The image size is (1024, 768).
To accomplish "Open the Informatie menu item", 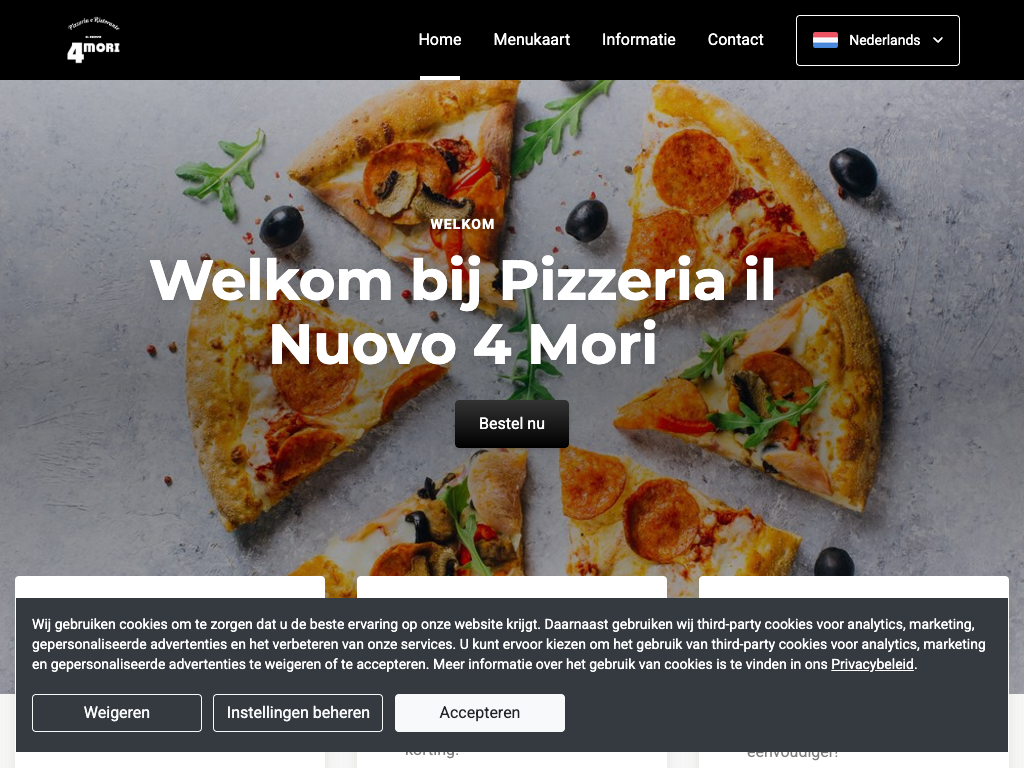I will (639, 40).
